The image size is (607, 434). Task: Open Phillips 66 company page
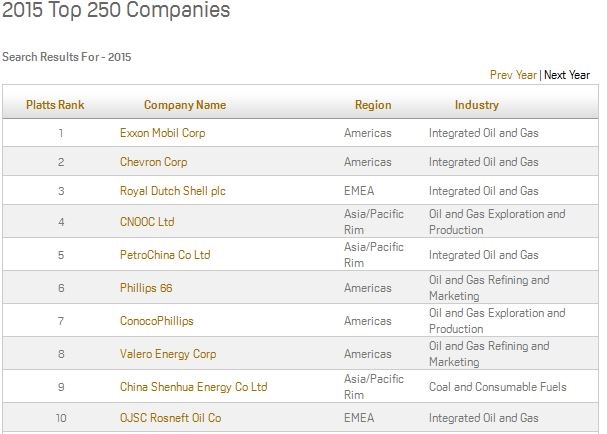pyautogui.click(x=146, y=288)
